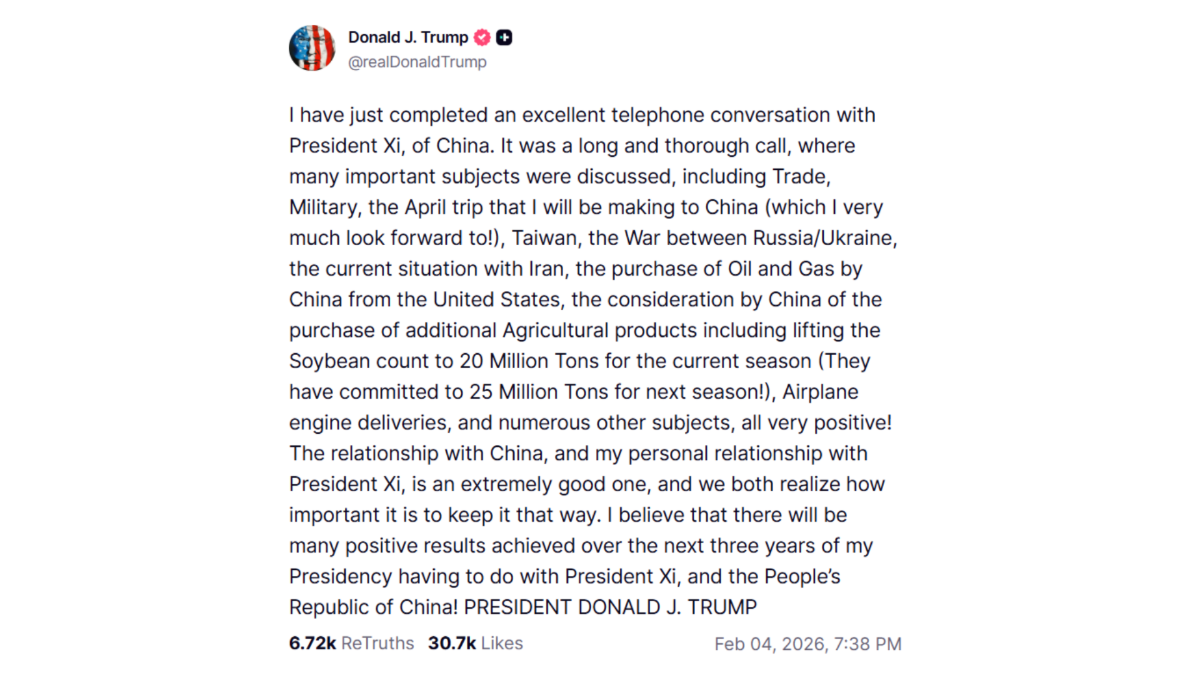Open the Donald J. Trump profile name

(408, 37)
